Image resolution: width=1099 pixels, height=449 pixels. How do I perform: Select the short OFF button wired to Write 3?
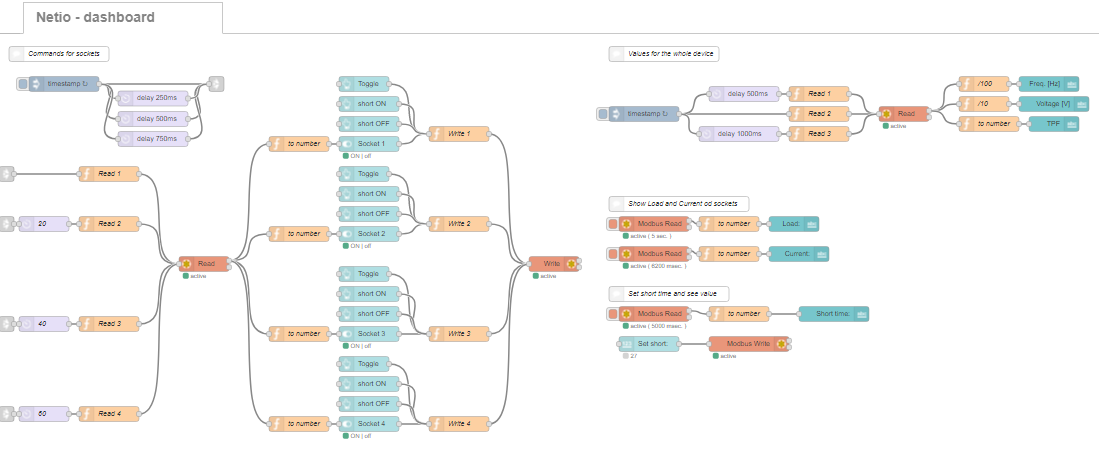369,314
